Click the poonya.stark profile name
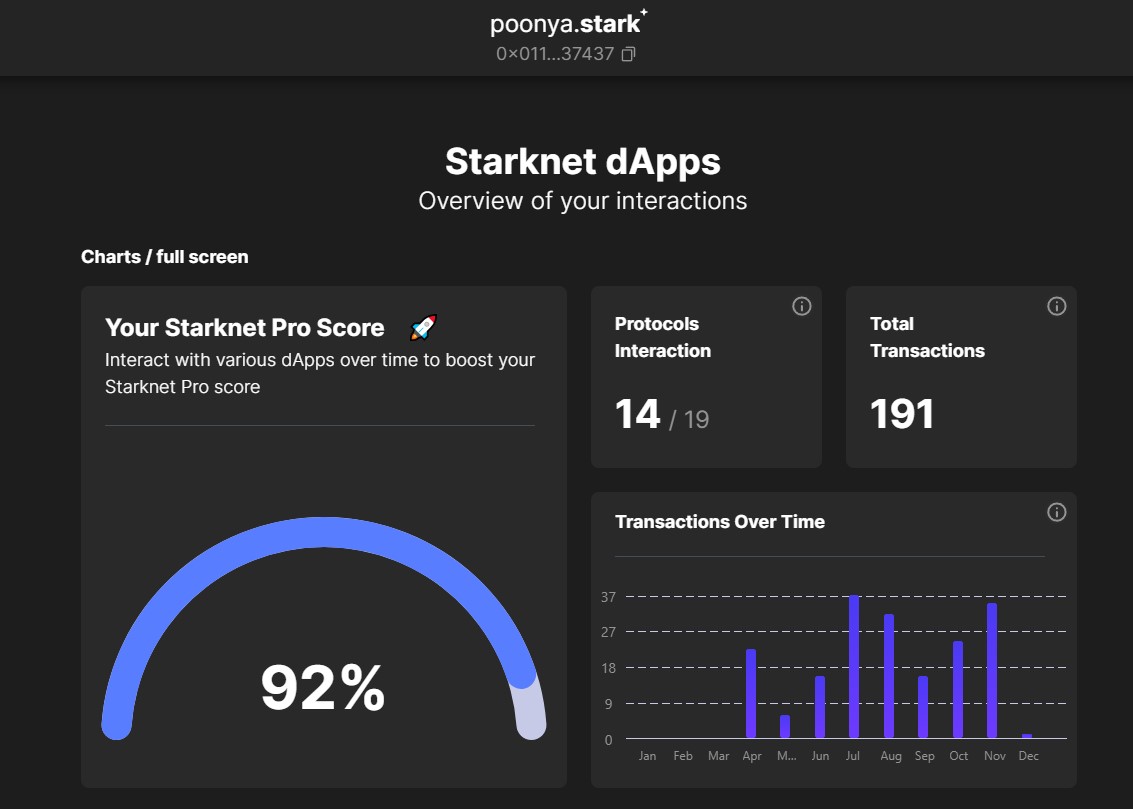This screenshot has width=1133, height=809. pos(566,22)
